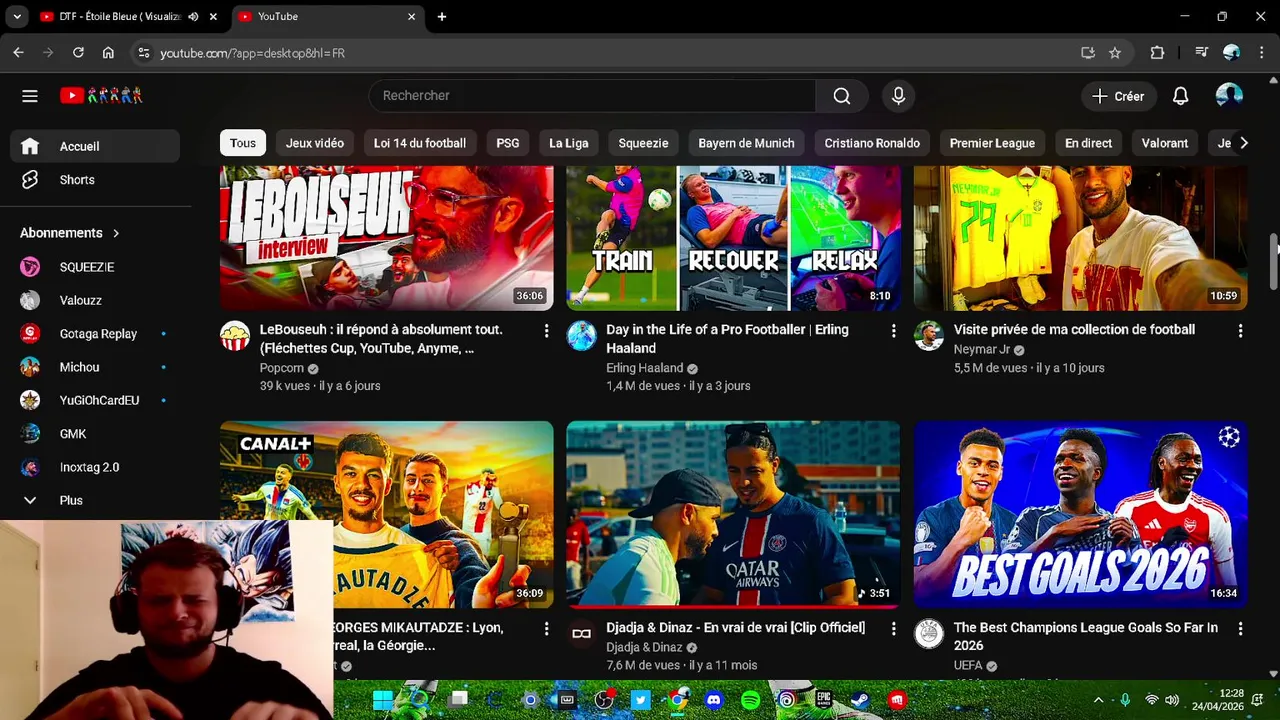Reload the page in Chrome
Screen dimensions: 1280x720
(78, 53)
